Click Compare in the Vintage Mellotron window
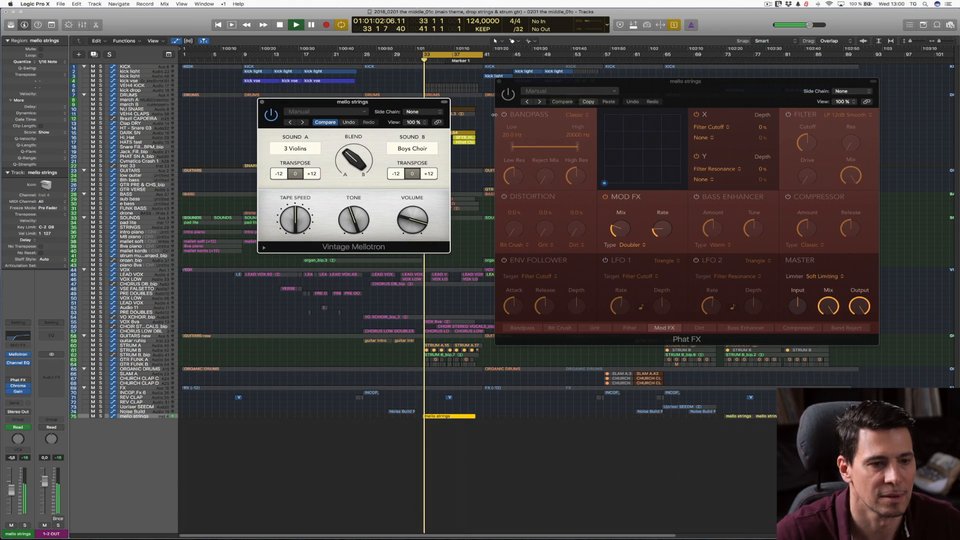Screen dimensions: 960x540 click(x=325, y=122)
